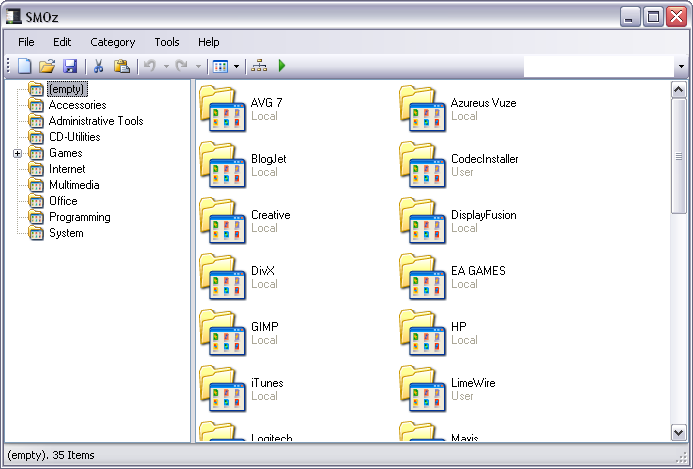Click the Cut scissors icon
The width and height of the screenshot is (693, 469).
[x=99, y=66]
